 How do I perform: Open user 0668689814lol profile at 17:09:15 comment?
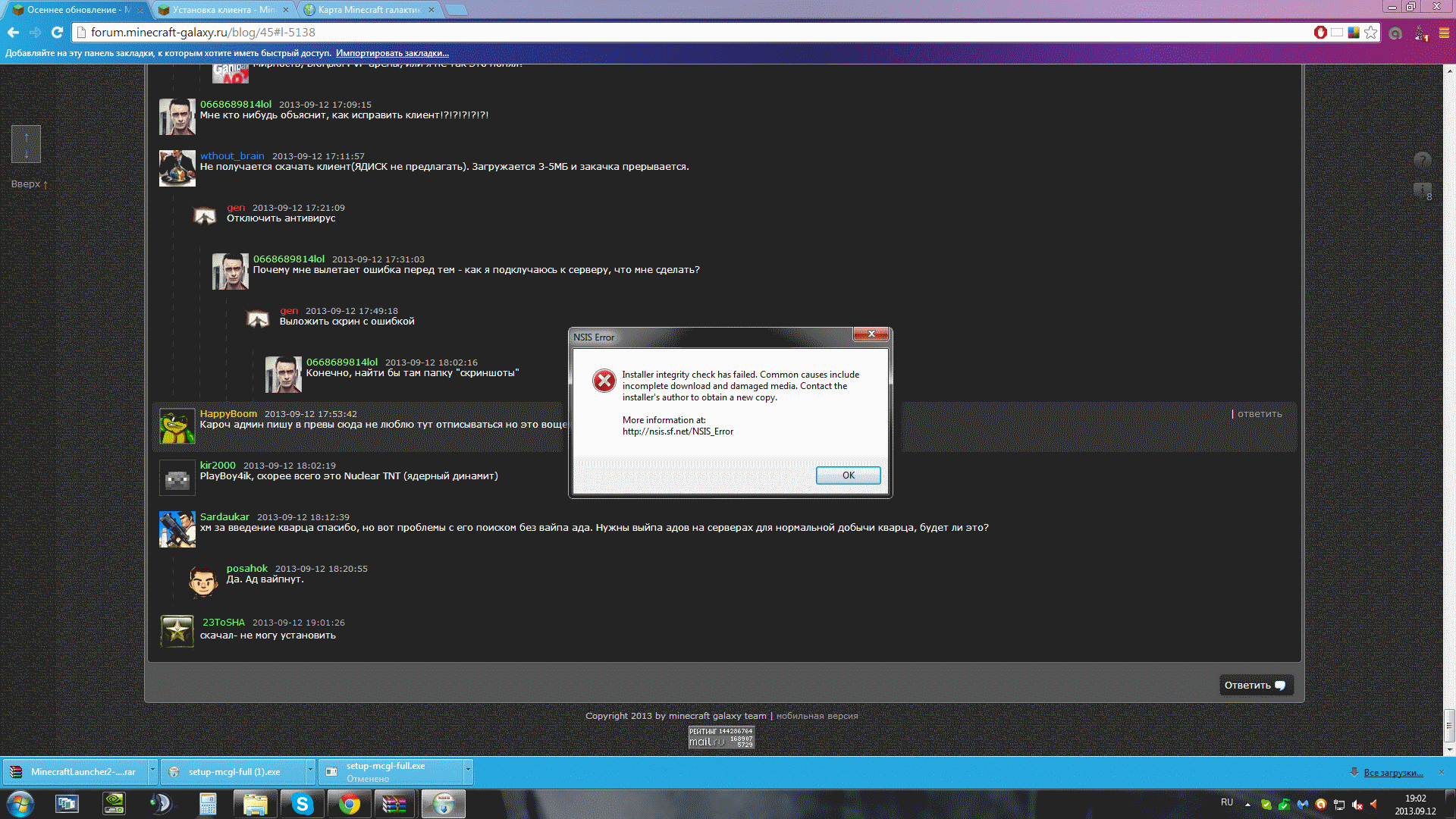236,104
